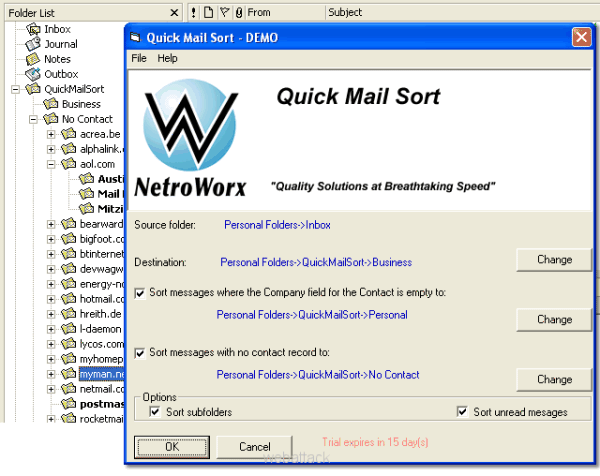Close the Folder List pane
Viewport: 600px width, 476px height.
coord(174,13)
